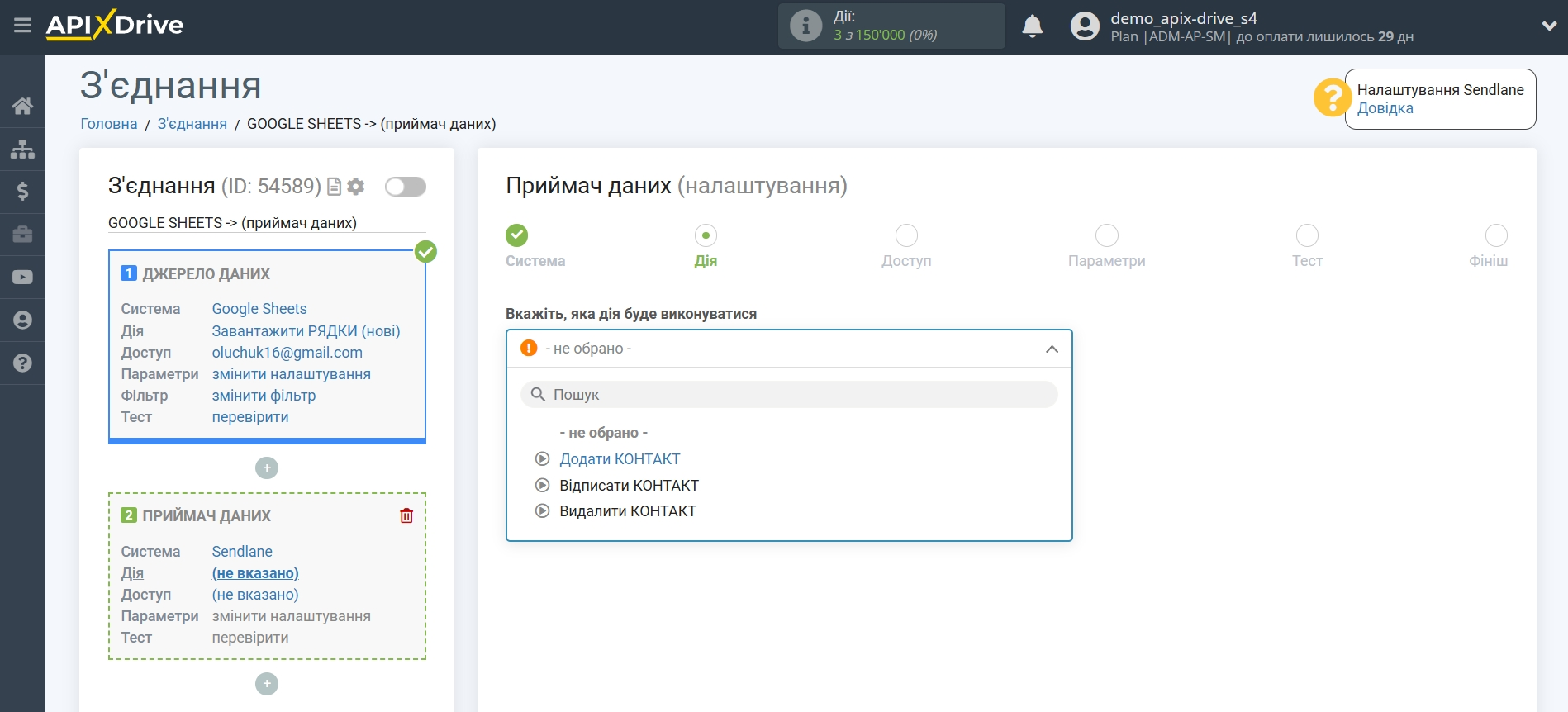Go to З'єднання breadcrumb

click(192, 124)
